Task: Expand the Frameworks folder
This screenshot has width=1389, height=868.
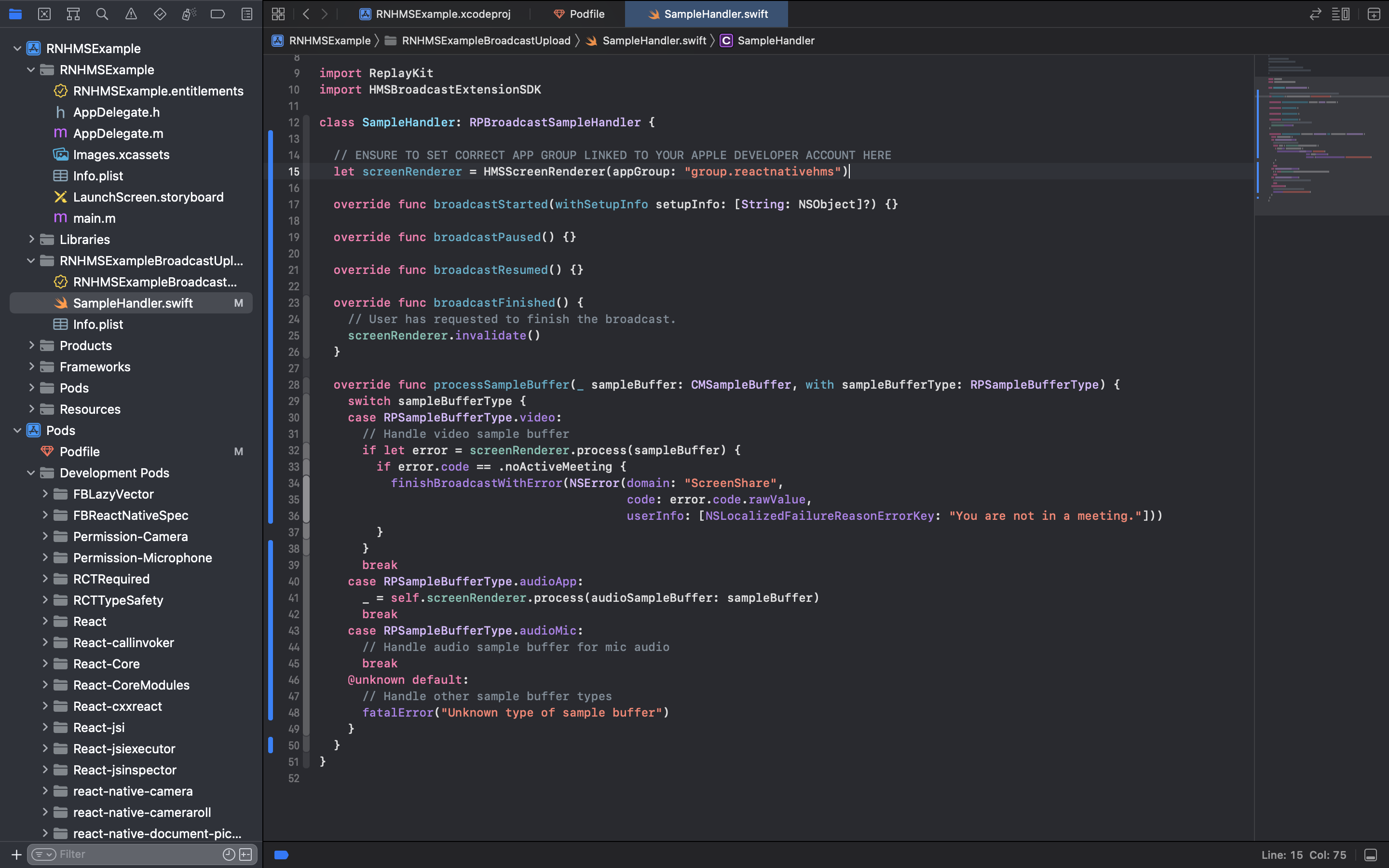Action: (x=31, y=367)
